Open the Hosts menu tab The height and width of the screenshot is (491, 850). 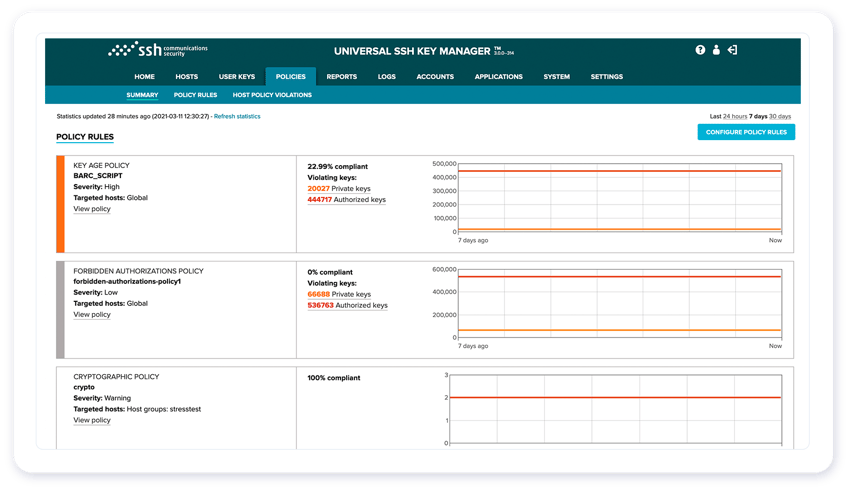tap(187, 77)
